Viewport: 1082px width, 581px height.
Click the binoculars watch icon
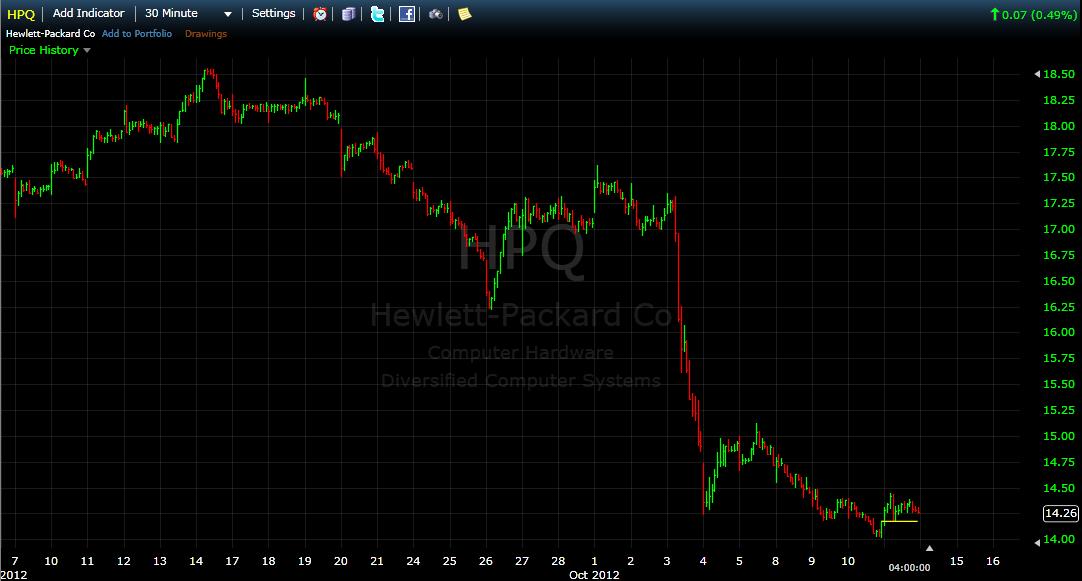click(436, 14)
